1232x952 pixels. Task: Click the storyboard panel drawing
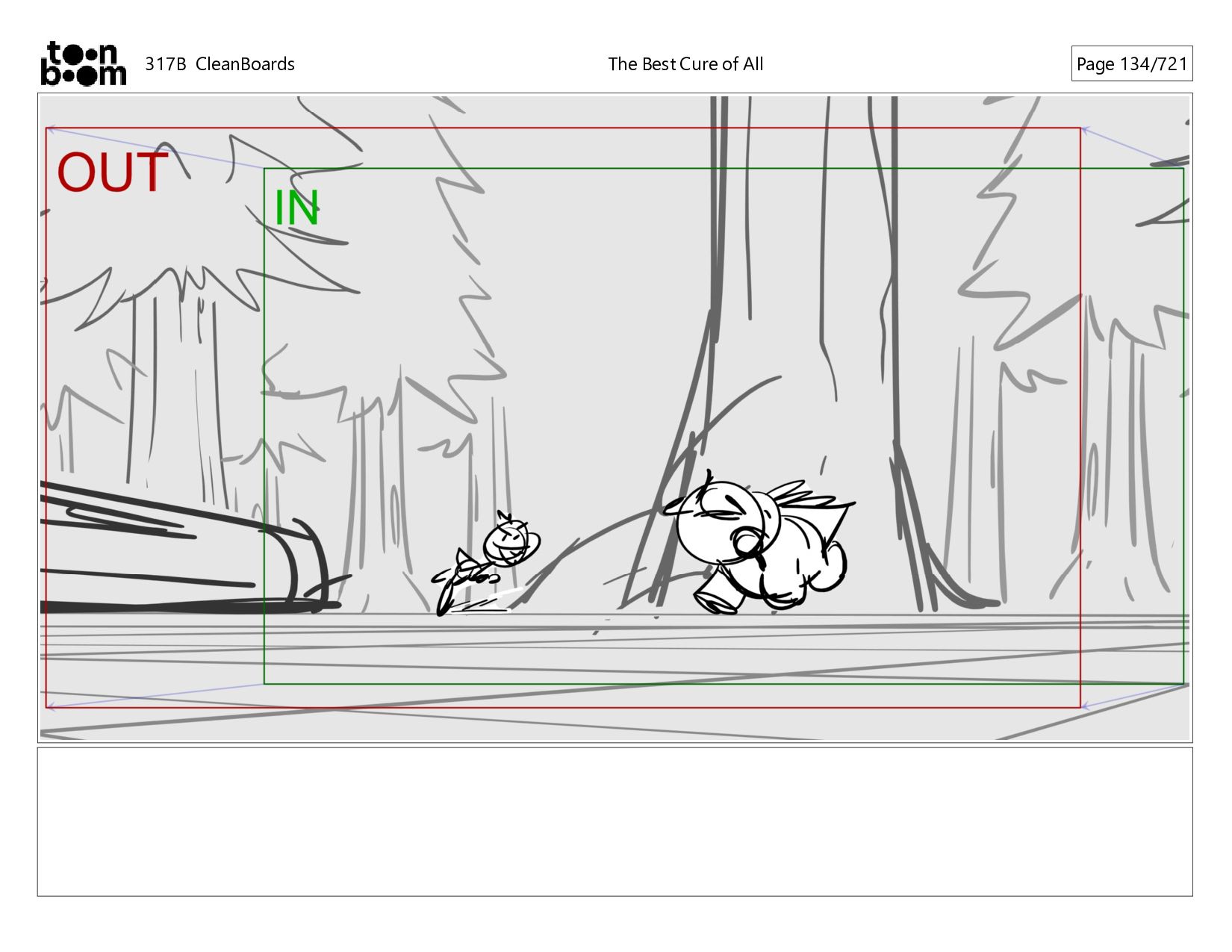pyautogui.click(x=615, y=418)
